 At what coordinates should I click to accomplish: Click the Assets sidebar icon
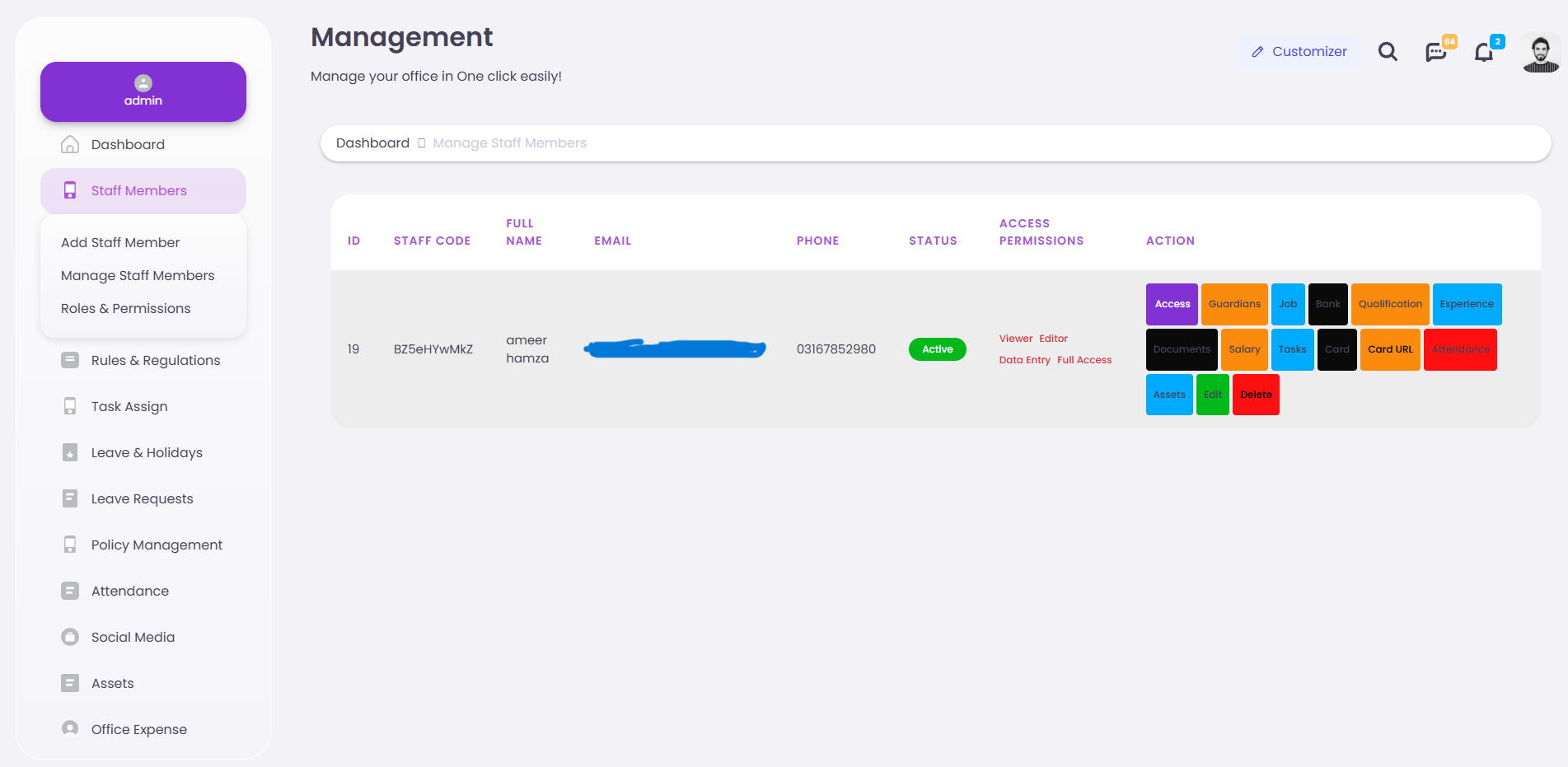pos(70,683)
